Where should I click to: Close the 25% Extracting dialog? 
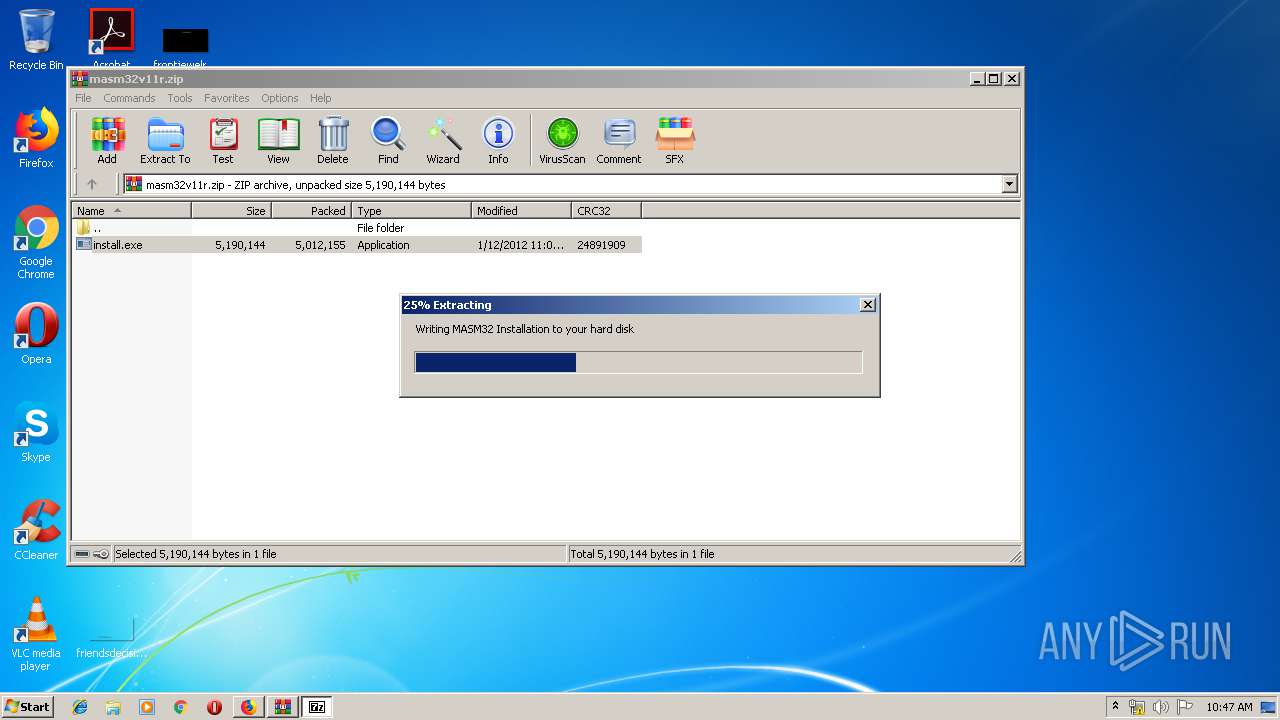868,305
